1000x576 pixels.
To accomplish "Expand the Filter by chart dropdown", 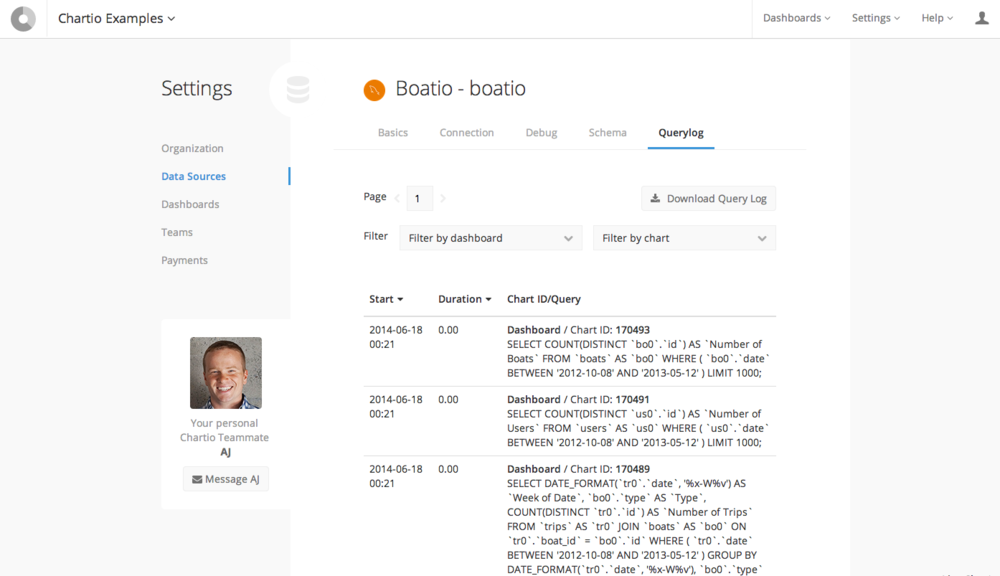I will [x=684, y=238].
